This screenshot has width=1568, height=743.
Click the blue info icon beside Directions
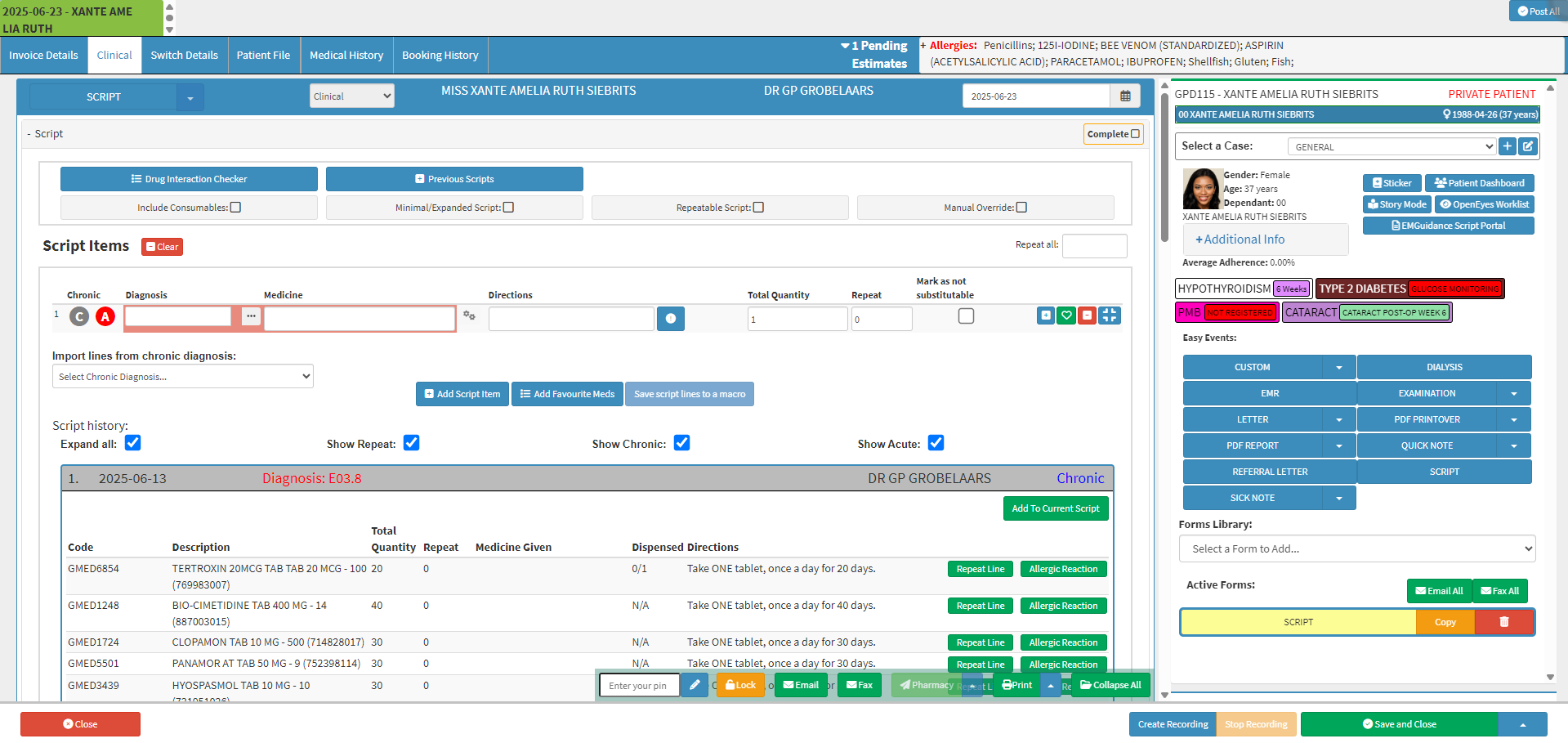pyautogui.click(x=670, y=319)
